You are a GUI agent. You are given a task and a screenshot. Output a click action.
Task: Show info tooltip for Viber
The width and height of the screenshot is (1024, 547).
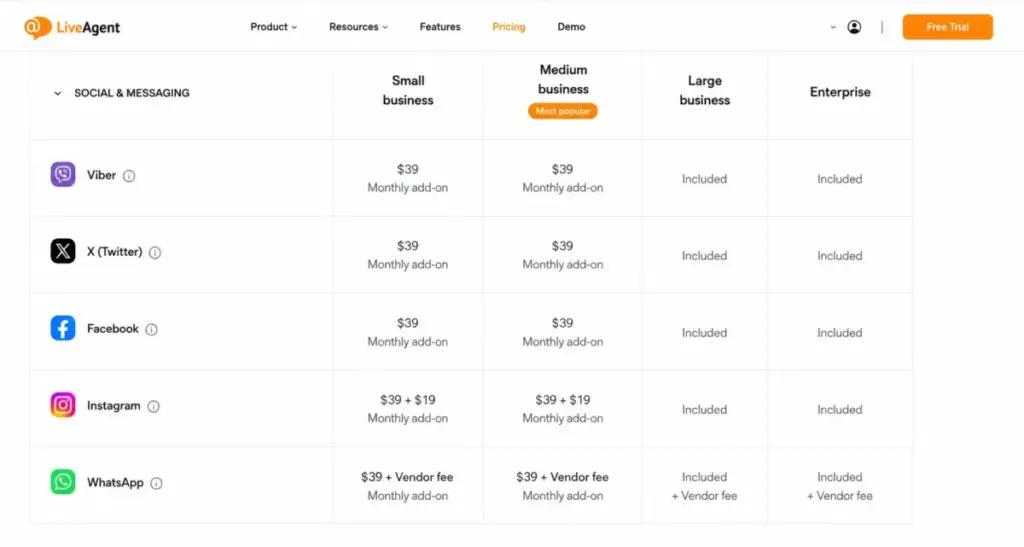point(129,176)
